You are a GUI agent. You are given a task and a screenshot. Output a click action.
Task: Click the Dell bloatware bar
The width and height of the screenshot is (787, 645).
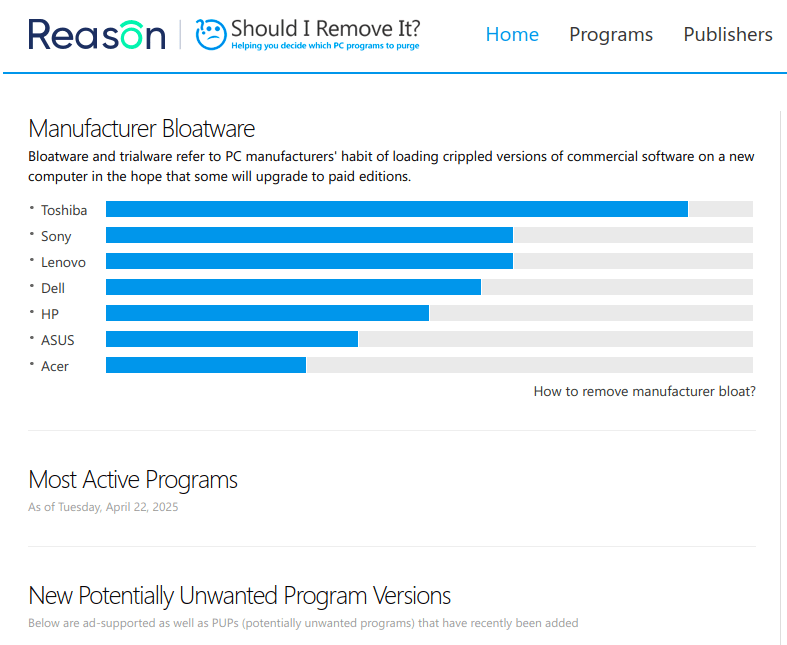(x=293, y=287)
